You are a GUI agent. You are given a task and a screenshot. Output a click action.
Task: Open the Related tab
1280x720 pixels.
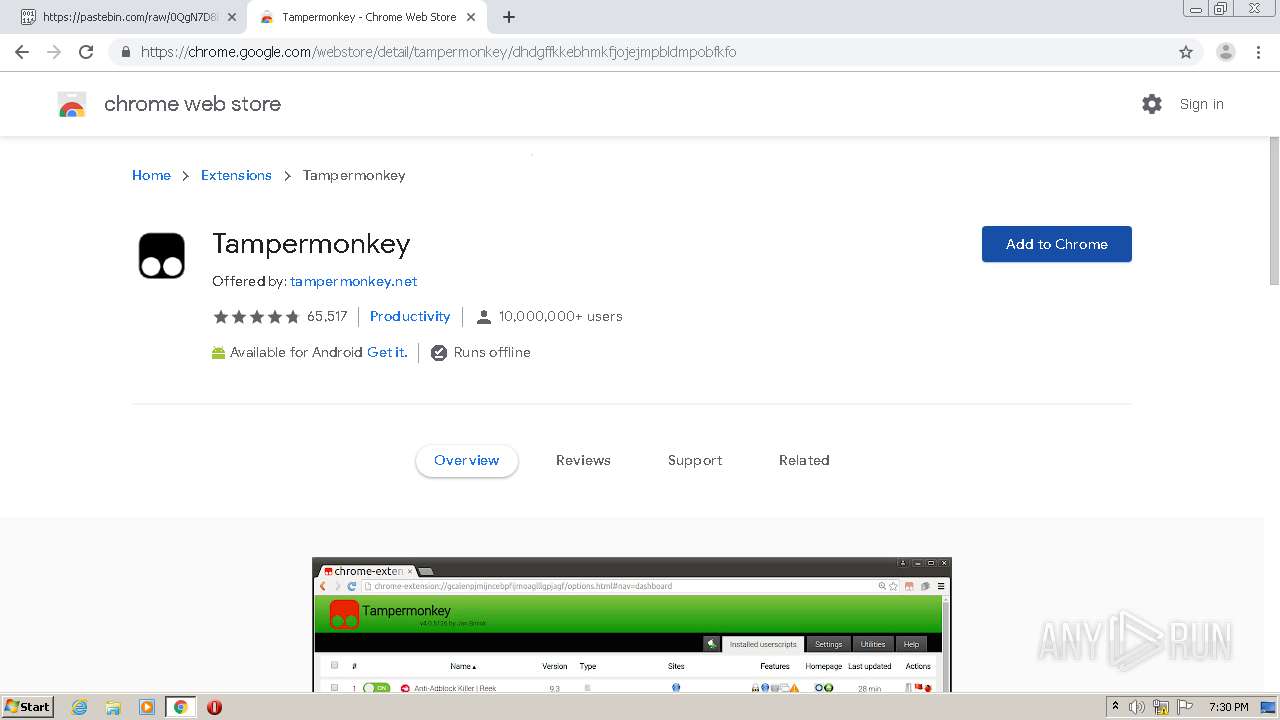tap(804, 461)
